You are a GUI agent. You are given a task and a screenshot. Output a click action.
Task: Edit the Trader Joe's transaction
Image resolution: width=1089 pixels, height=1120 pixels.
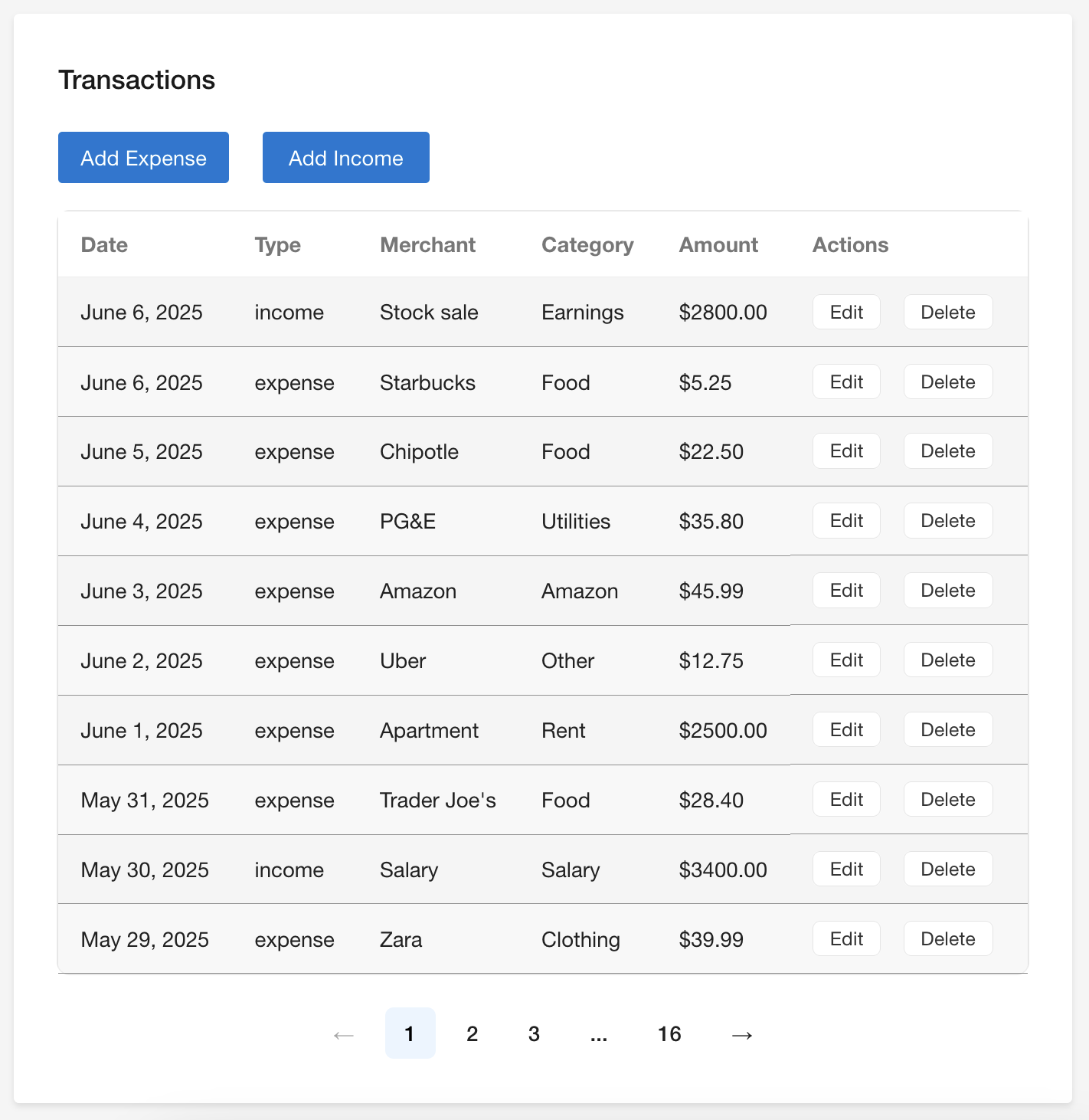click(846, 800)
